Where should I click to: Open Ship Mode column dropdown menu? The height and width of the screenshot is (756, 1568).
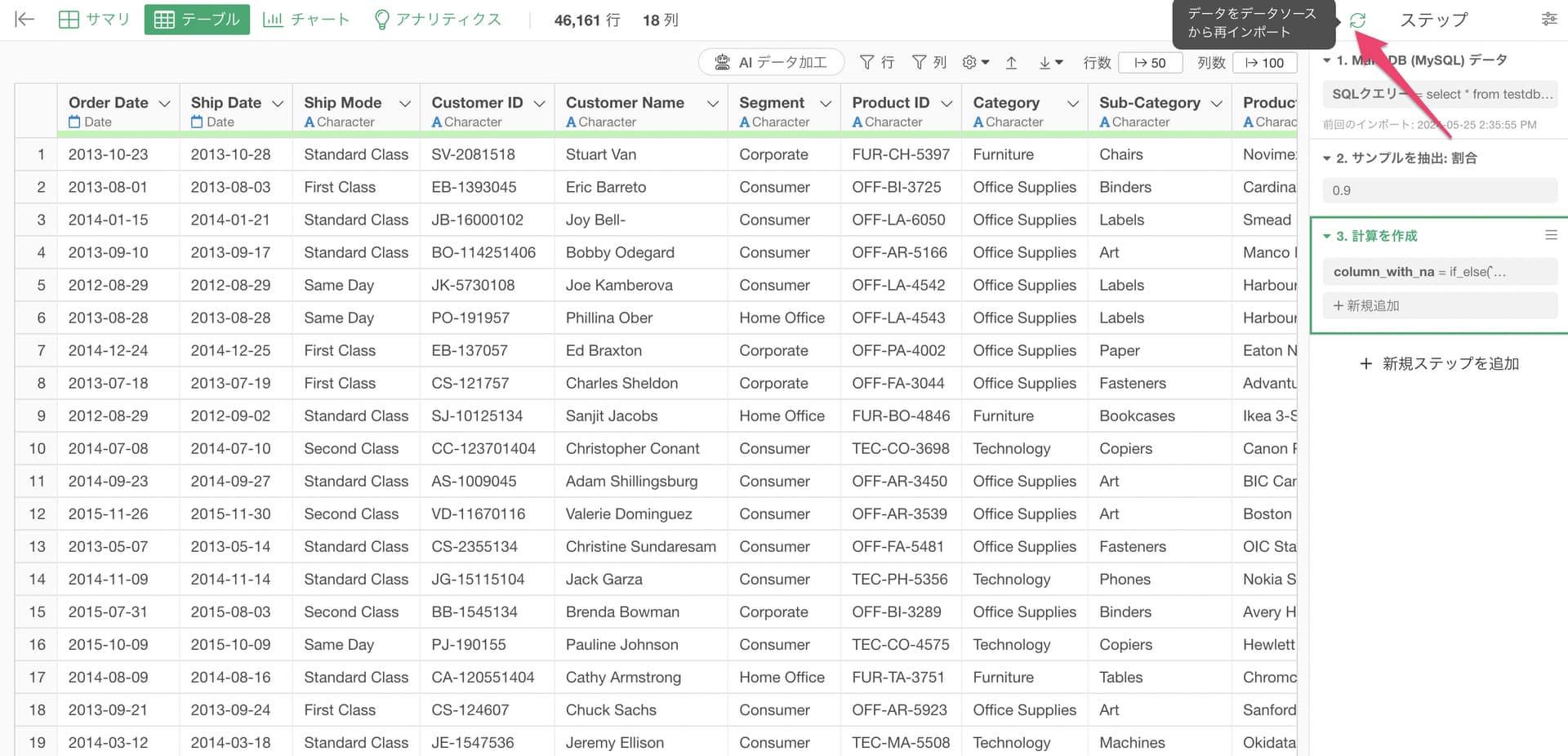(404, 104)
